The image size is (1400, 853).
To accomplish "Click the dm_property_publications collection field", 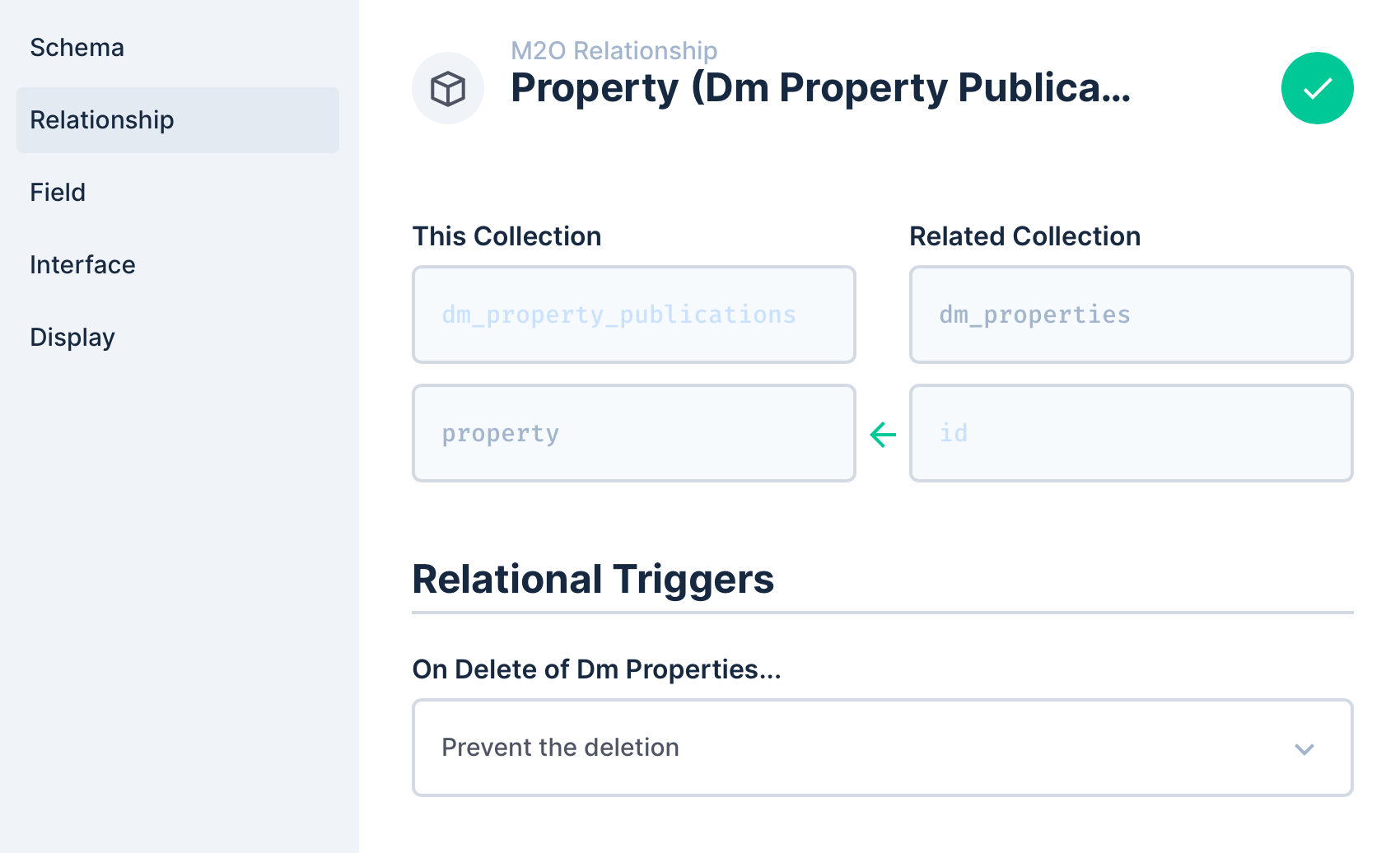I will (633, 315).
